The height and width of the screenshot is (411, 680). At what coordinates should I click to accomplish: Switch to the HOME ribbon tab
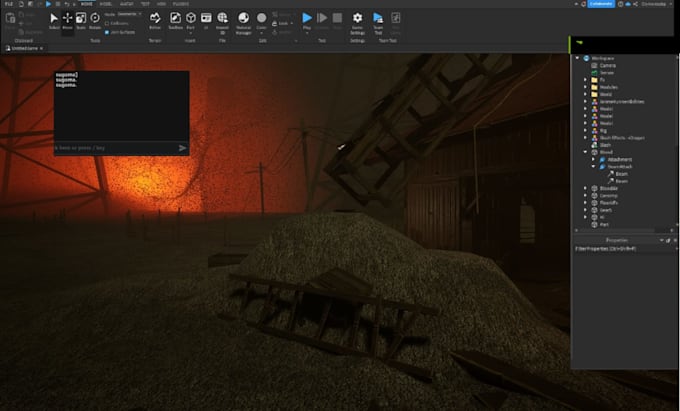[87, 4]
